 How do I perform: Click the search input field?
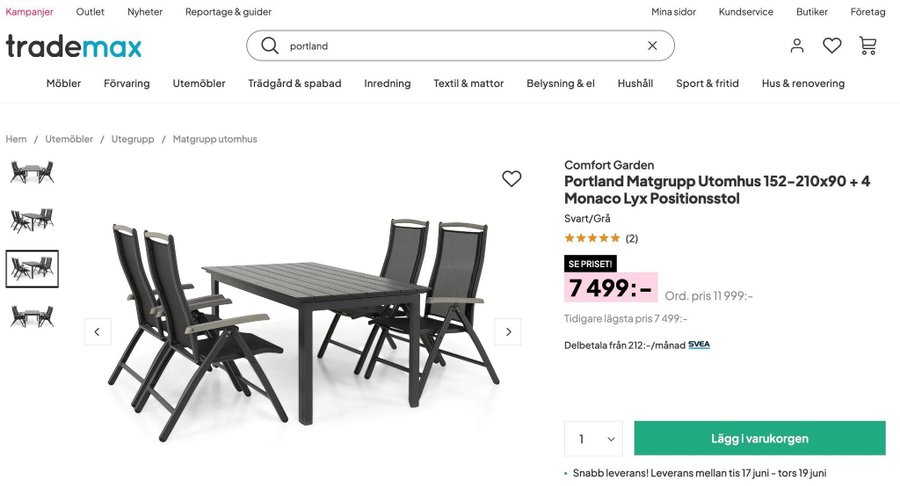tap(460, 46)
